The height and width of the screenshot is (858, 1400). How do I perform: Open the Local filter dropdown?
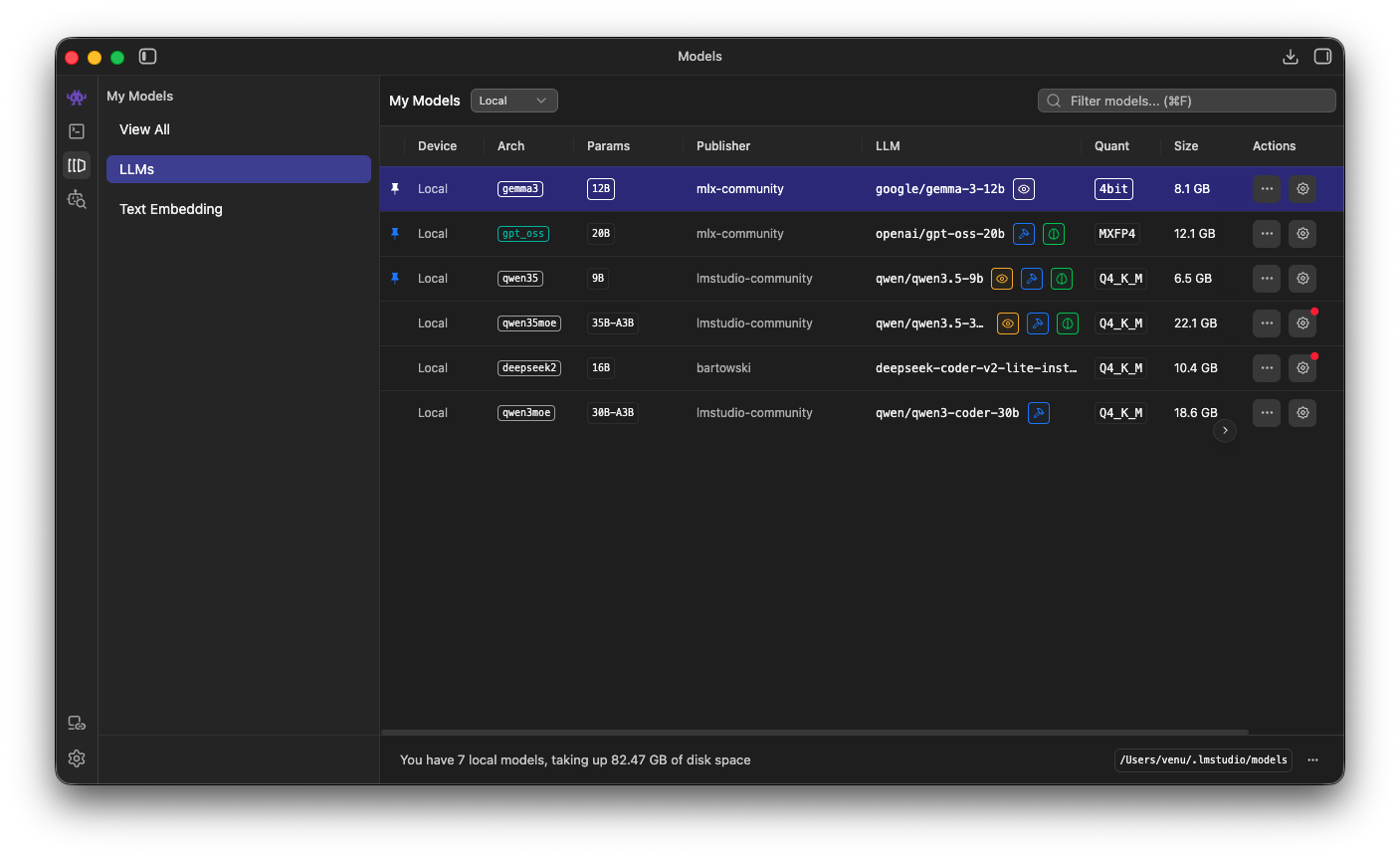point(513,101)
